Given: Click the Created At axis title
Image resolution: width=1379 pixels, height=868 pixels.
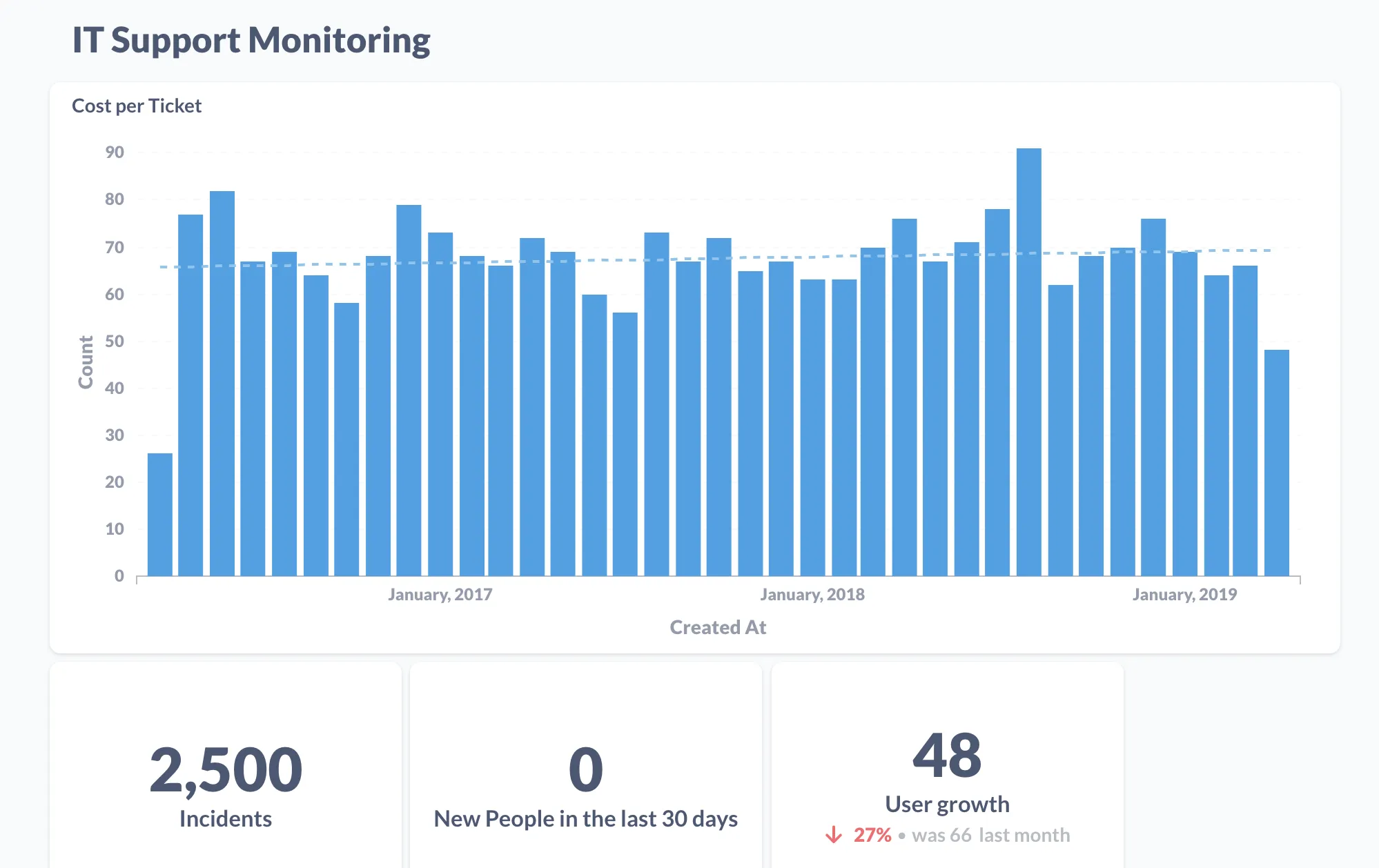Looking at the screenshot, I should tap(718, 627).
